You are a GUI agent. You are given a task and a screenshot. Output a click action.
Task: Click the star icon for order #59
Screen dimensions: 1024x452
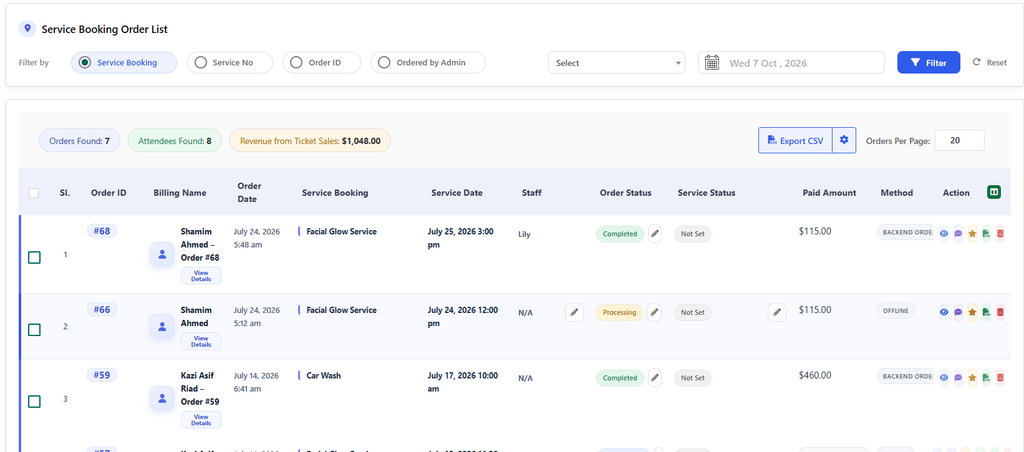coord(972,378)
